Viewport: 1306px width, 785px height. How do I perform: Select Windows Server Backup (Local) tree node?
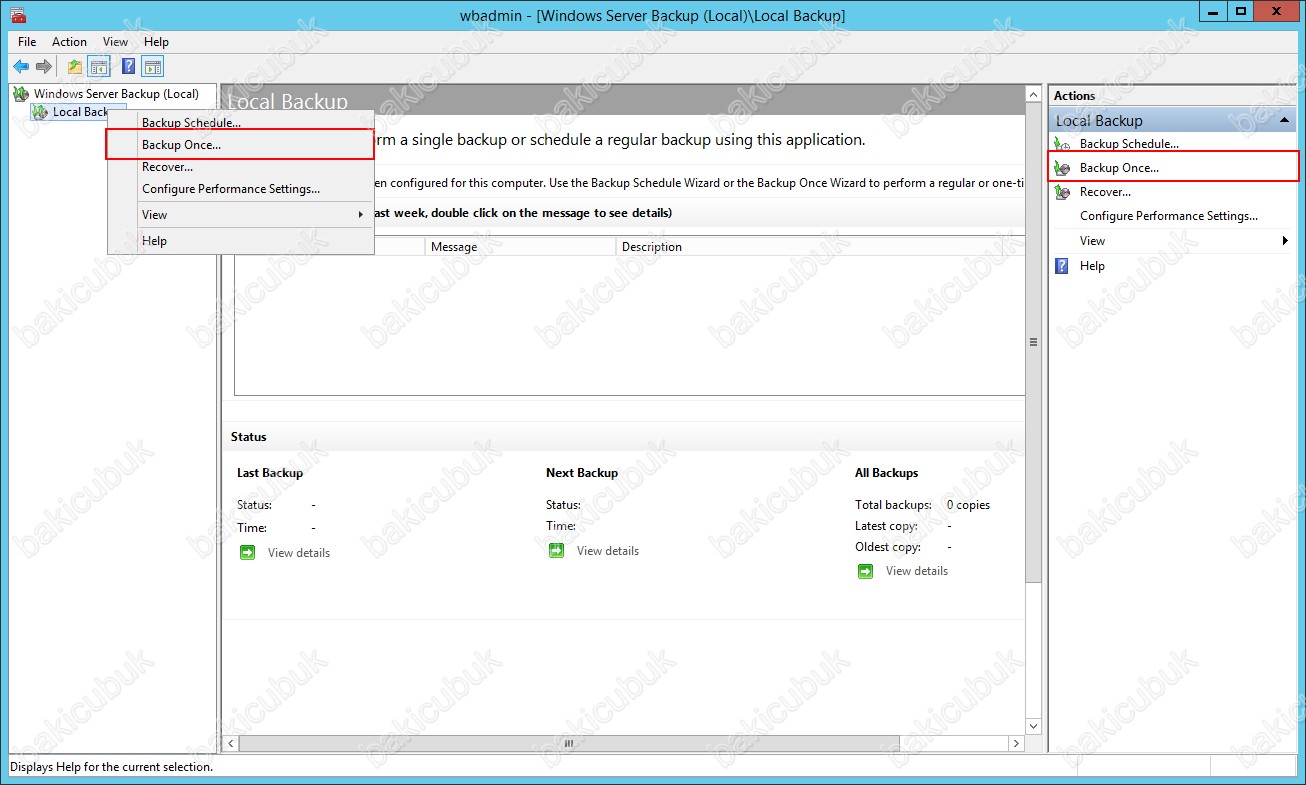tap(116, 94)
